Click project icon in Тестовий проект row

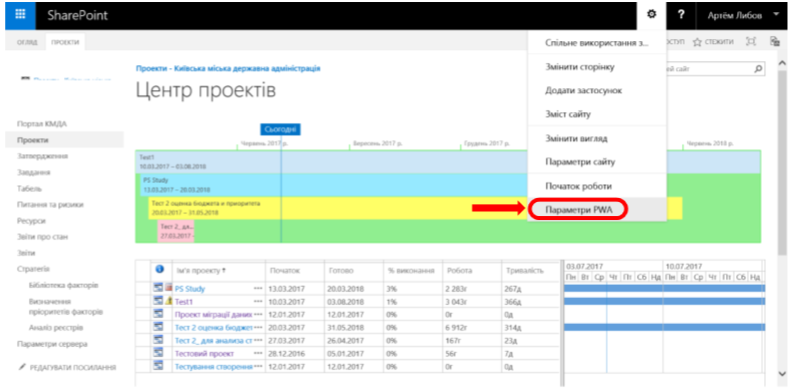pyautogui.click(x=159, y=353)
